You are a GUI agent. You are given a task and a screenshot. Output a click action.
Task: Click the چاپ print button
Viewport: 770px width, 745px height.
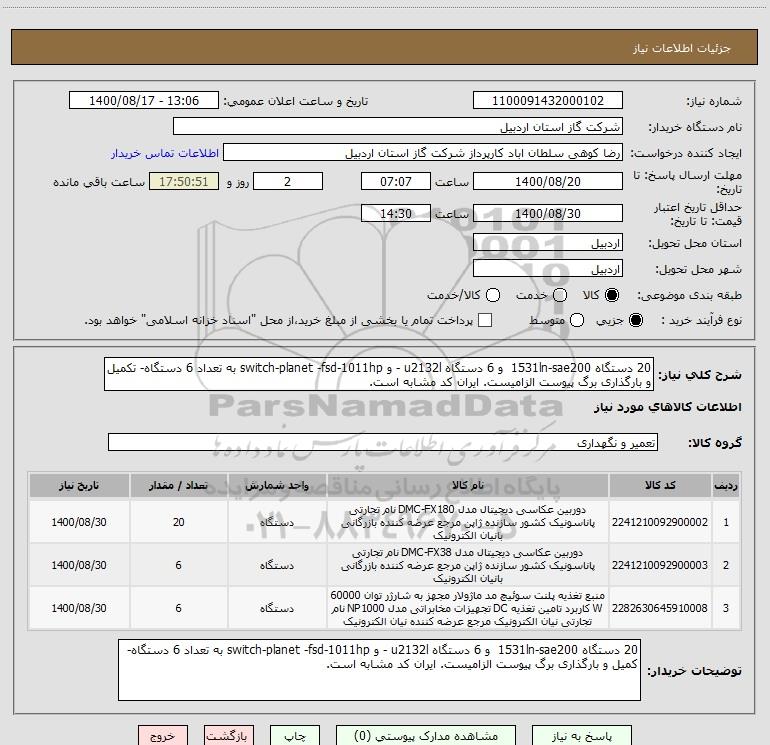295,736
